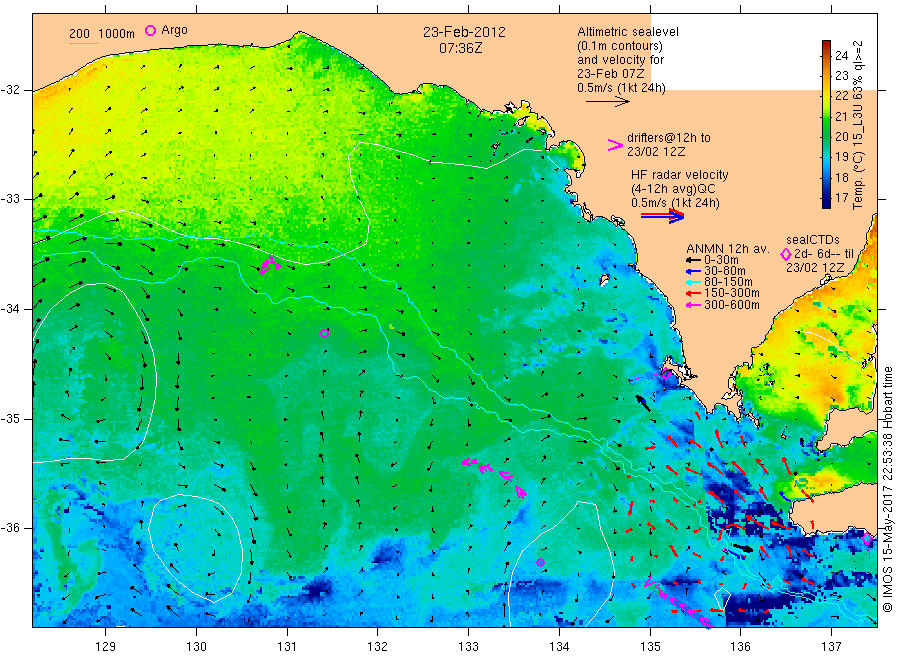Click the 1000m depth contour label
Image resolution: width=900 pixels, height=660 pixels.
click(x=117, y=34)
